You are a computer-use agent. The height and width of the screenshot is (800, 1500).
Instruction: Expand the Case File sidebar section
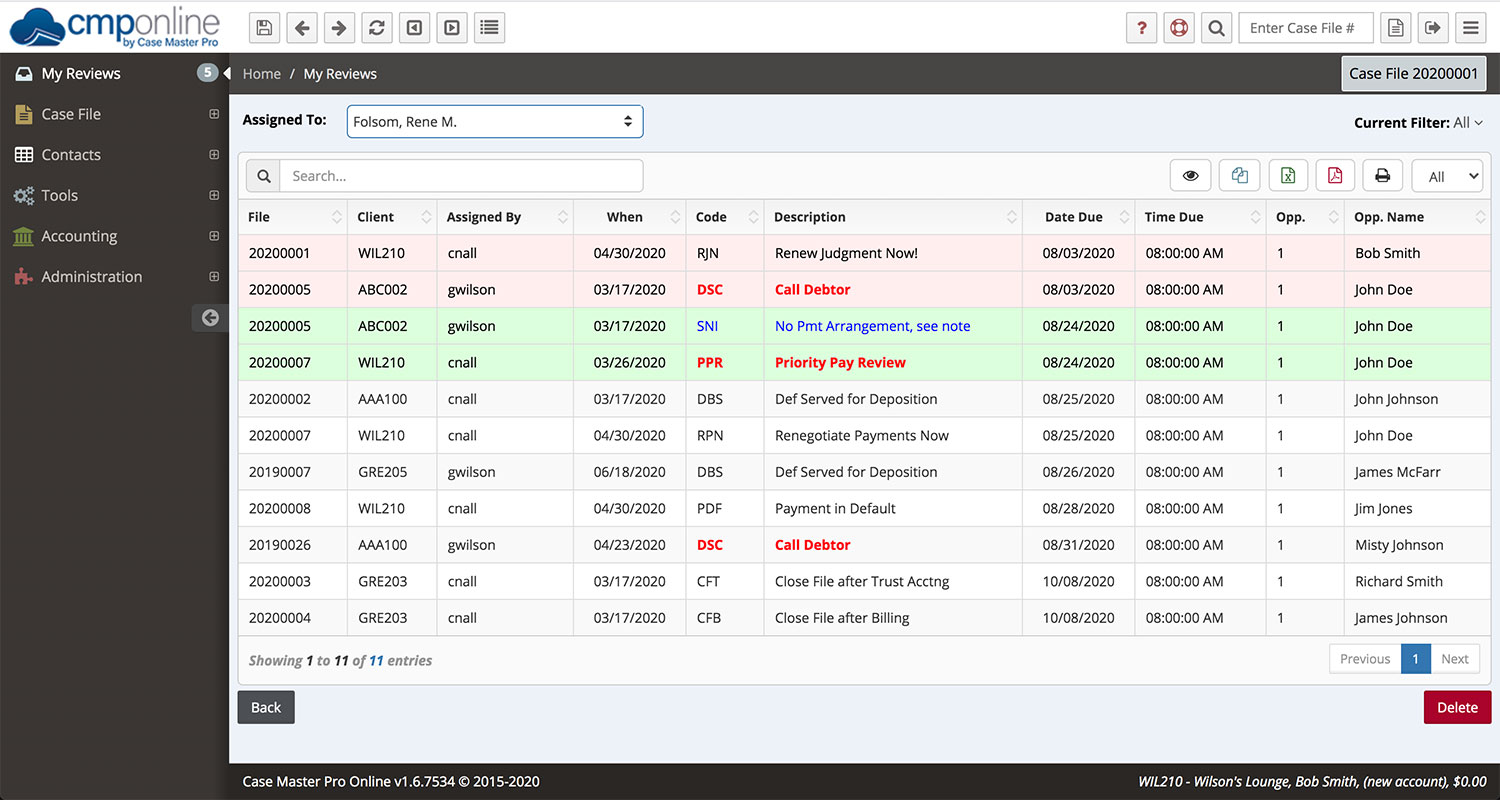point(214,114)
